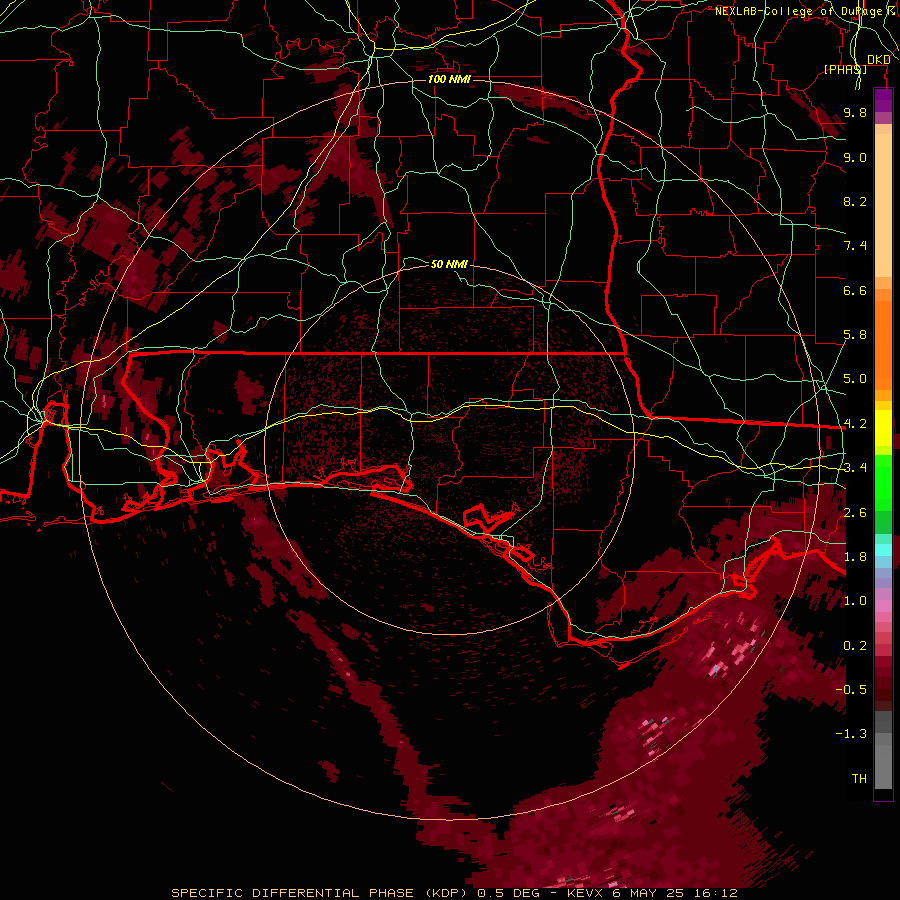This screenshot has width=900, height=900.
Task: Click the orange band of the color bar
Action: tap(883, 339)
